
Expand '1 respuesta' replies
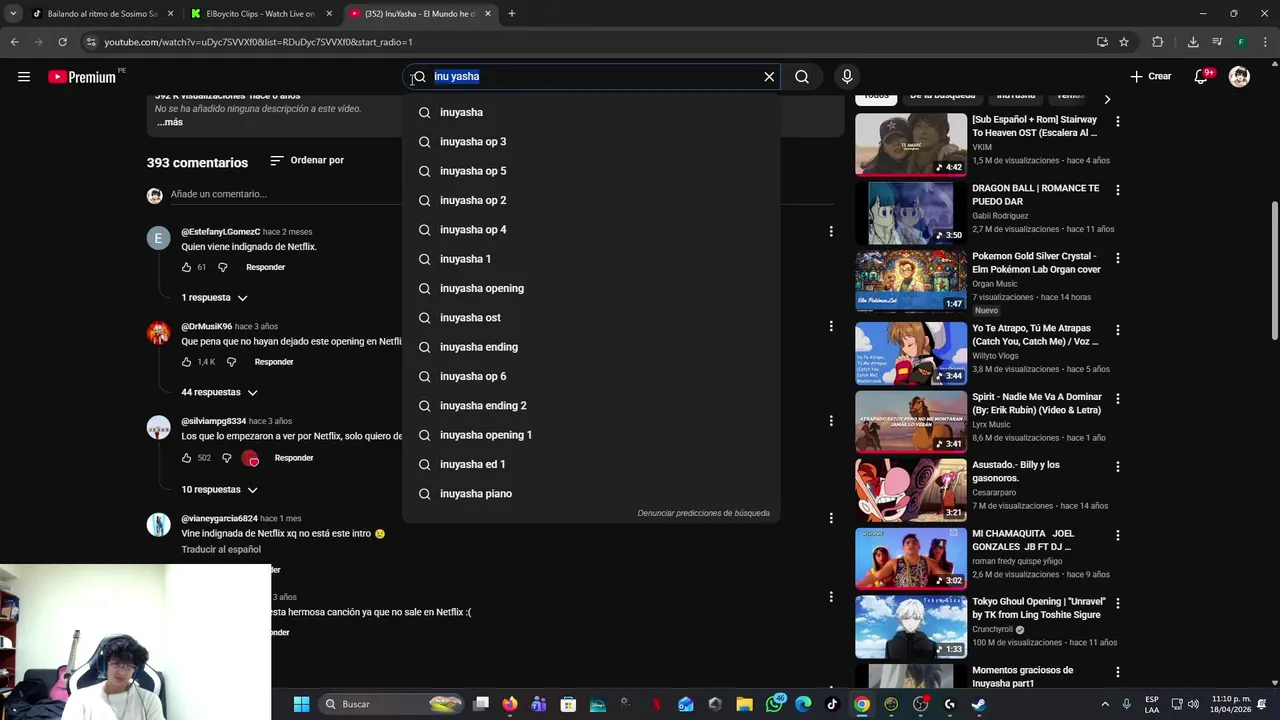coord(214,298)
